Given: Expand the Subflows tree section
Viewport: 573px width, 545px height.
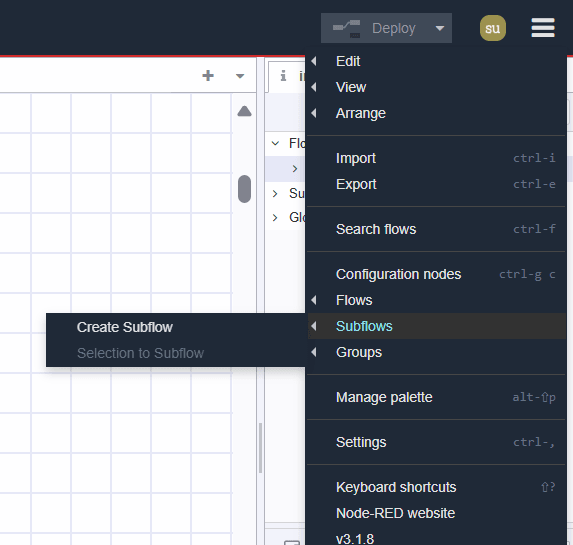Looking at the screenshot, I should [275, 193].
